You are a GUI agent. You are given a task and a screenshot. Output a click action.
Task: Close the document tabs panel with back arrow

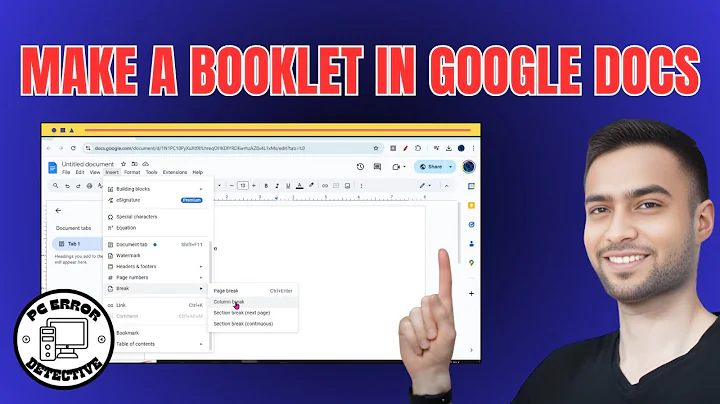click(58, 210)
